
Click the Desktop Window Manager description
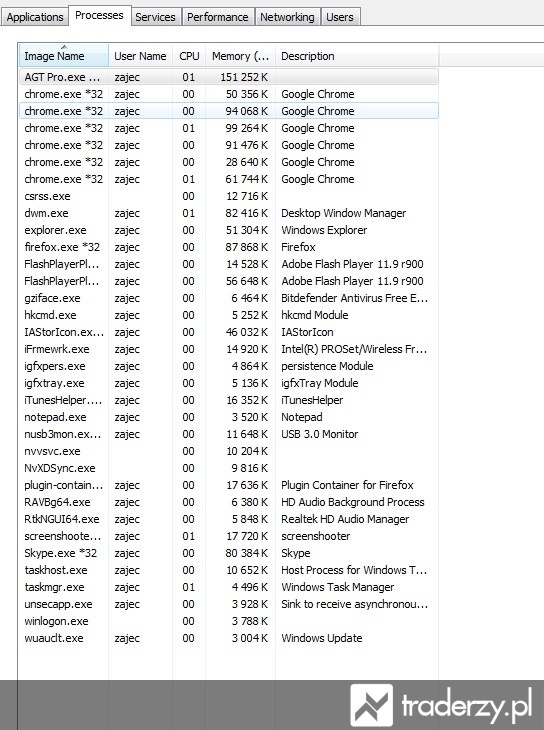(x=343, y=213)
